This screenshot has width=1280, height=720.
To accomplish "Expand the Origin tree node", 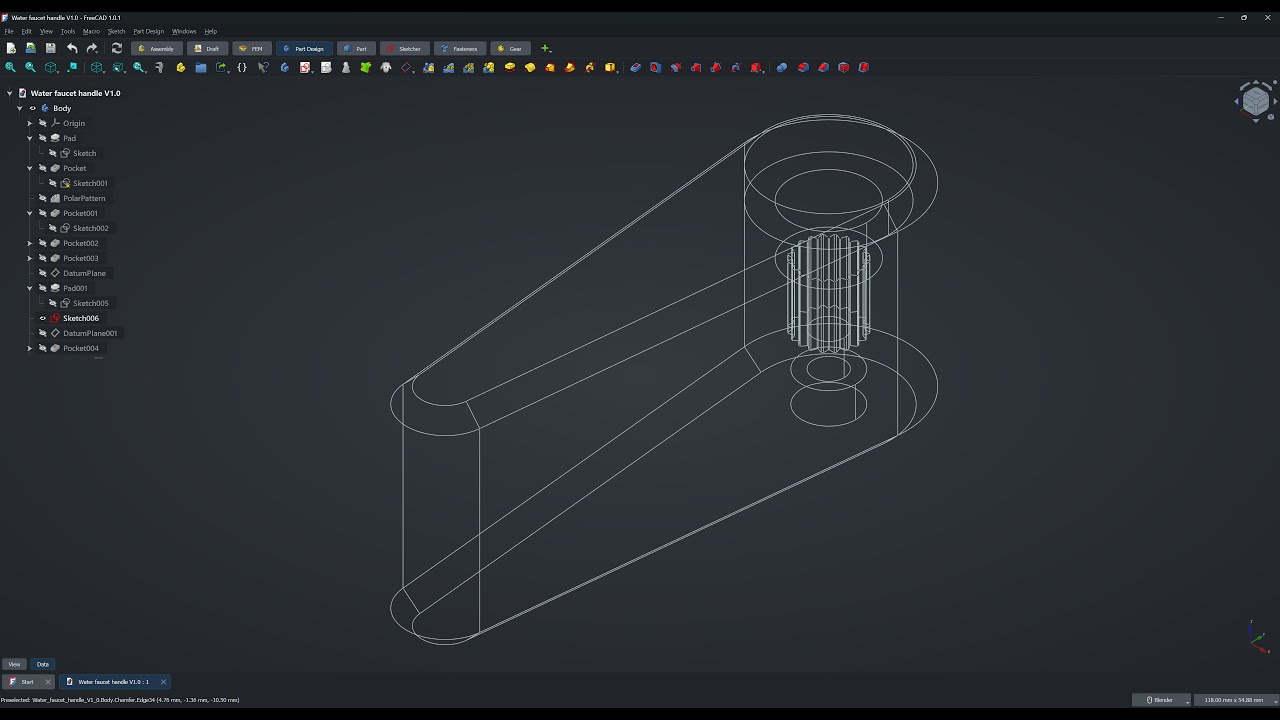I will pos(30,123).
